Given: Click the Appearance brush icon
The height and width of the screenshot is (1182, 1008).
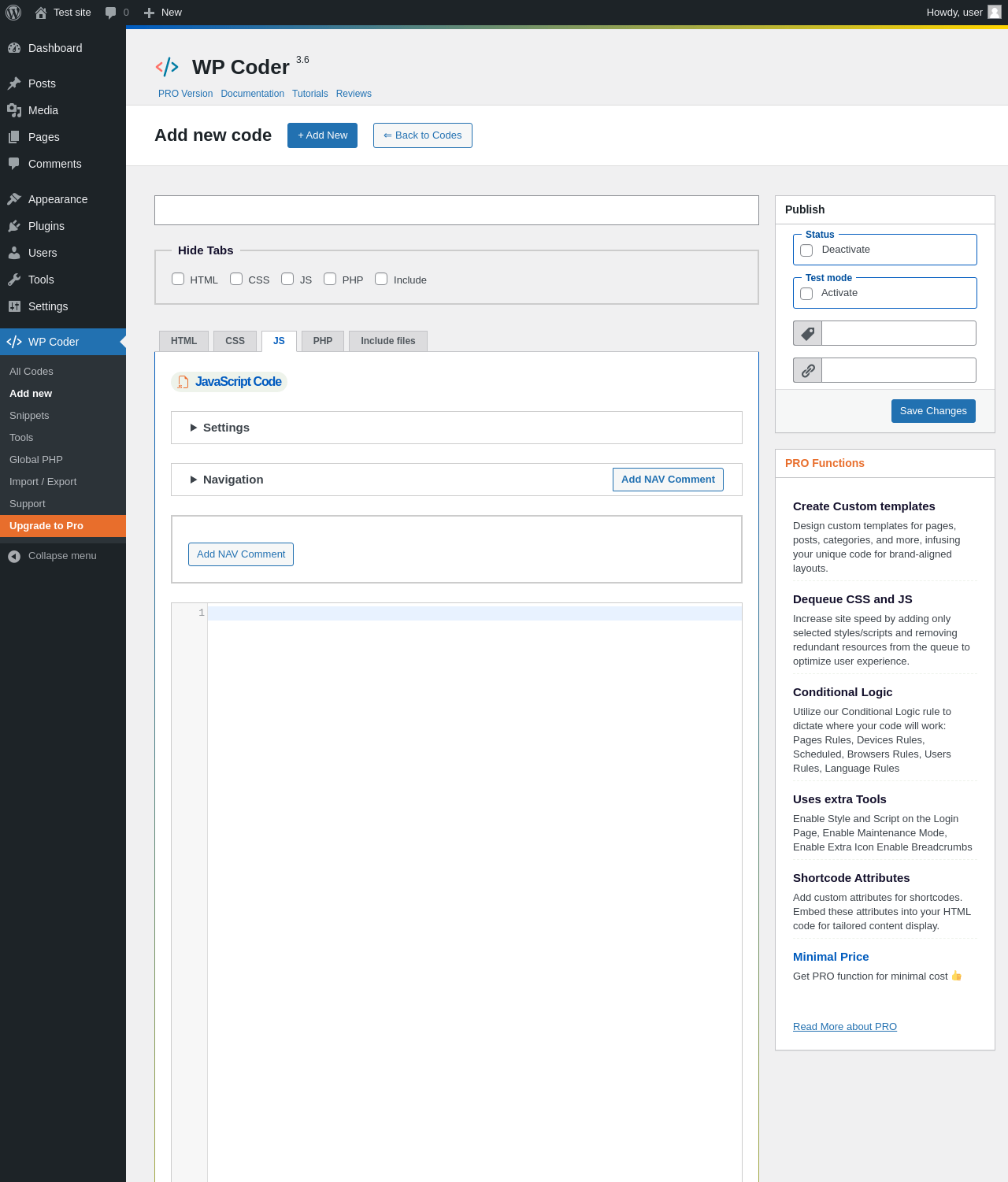Looking at the screenshot, I should pos(14,199).
